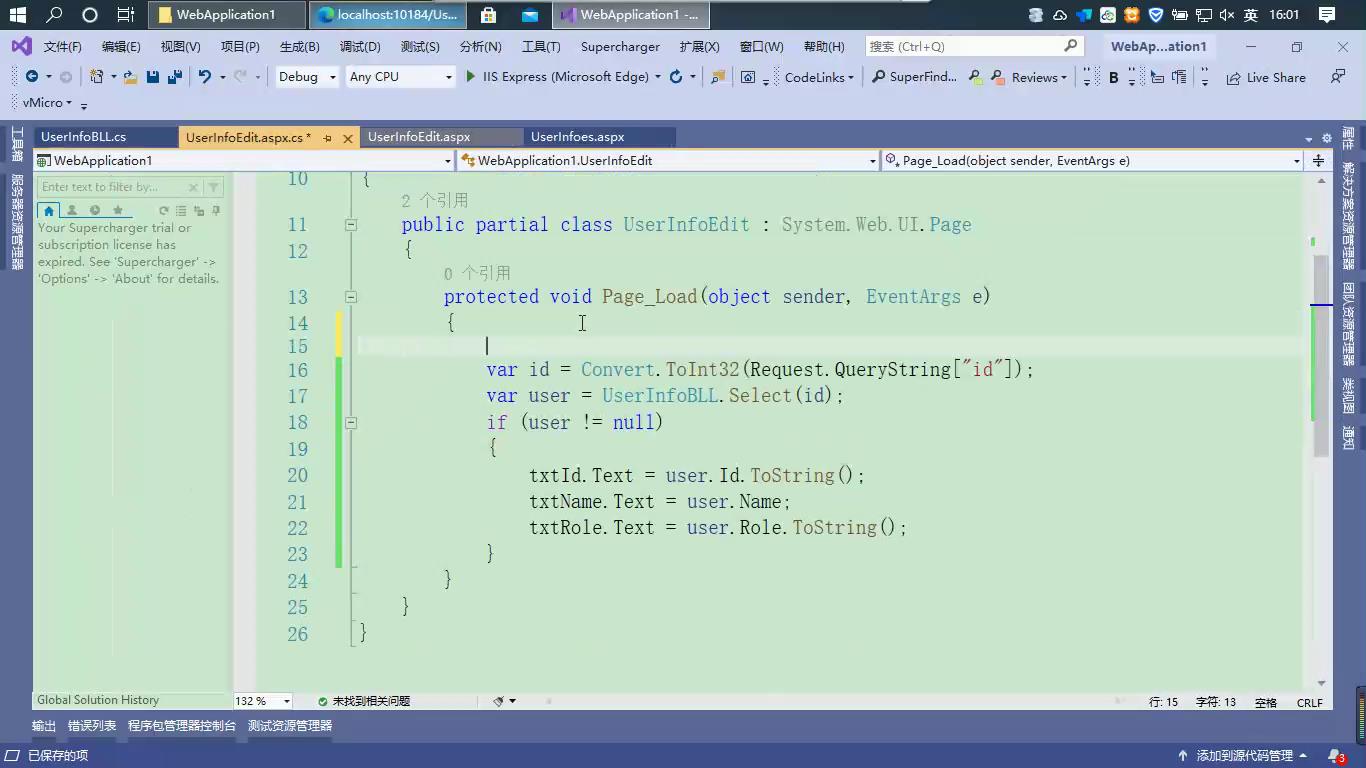Click the feedback person icon
This screenshot has width=1366, height=768.
[1338, 77]
